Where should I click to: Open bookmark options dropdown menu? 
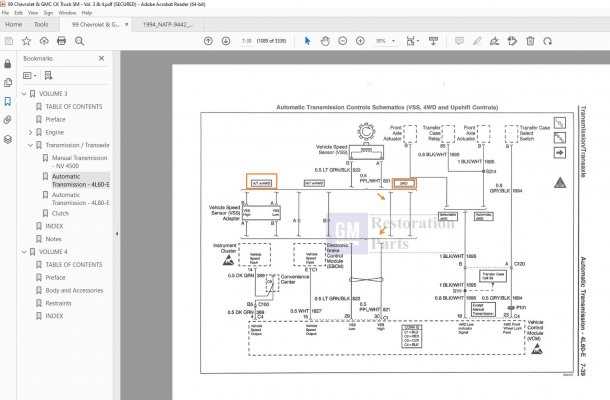(x=30, y=75)
